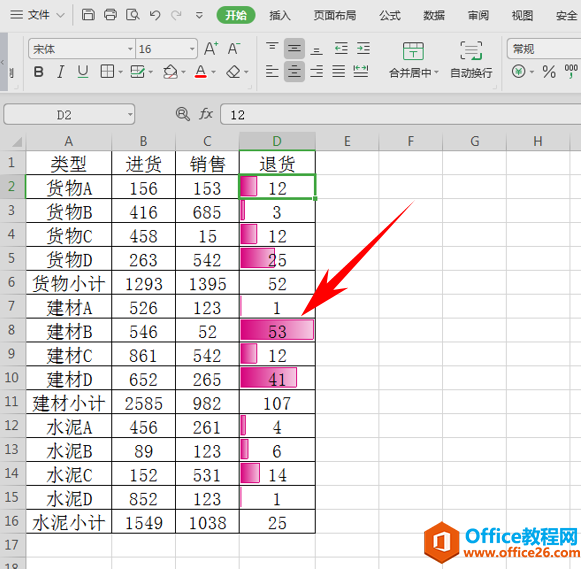Switch to the 数据 tab

pos(434,15)
